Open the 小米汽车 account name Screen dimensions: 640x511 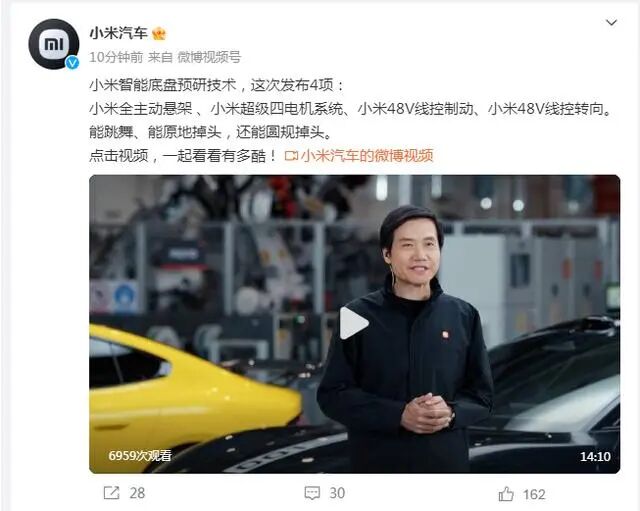118,33
